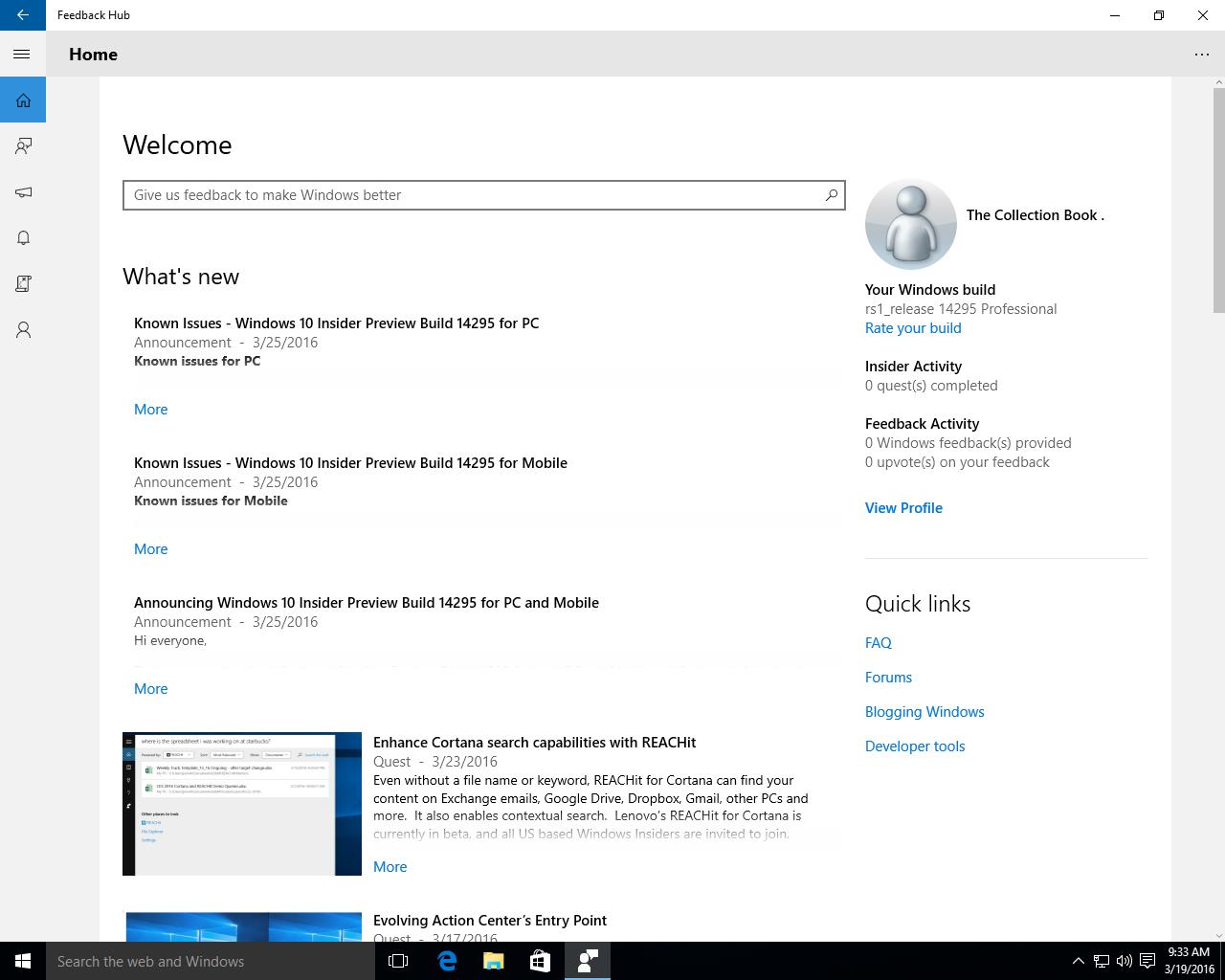Click the user avatar picture
1225x980 pixels.
point(911,224)
